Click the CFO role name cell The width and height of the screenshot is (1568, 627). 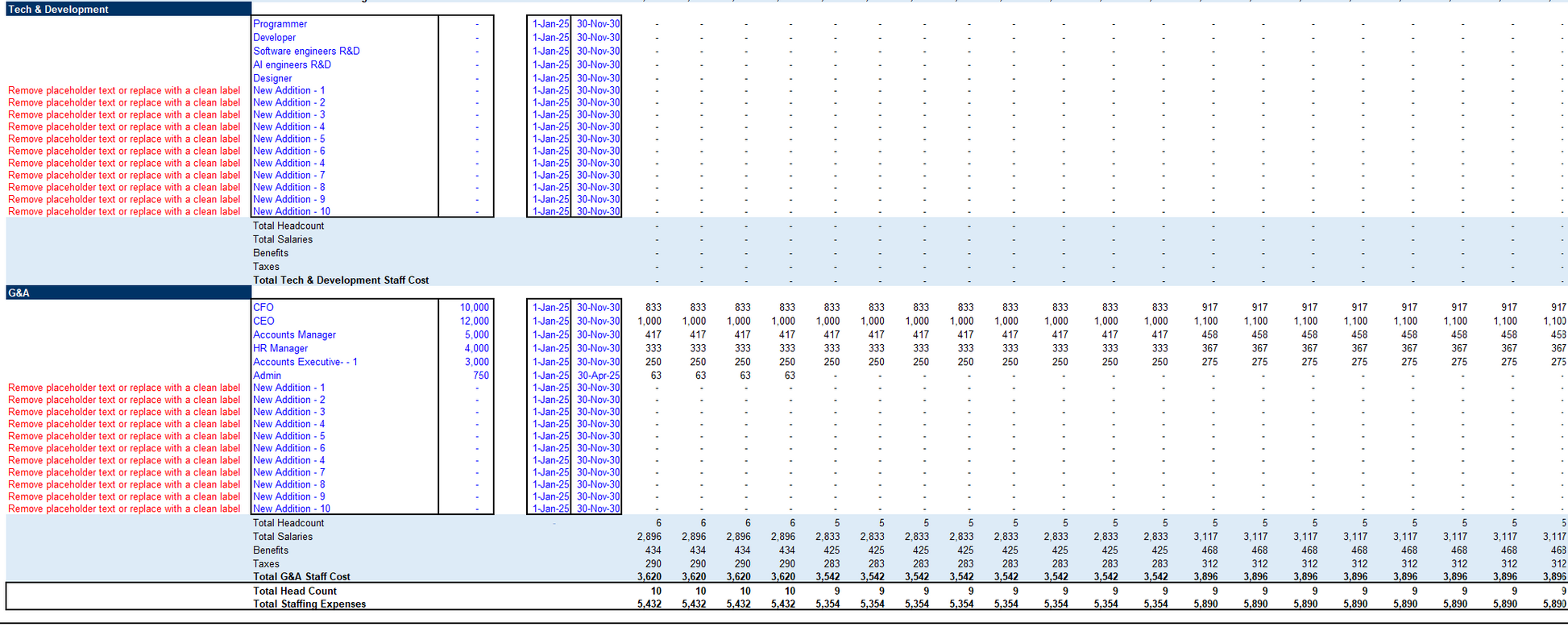point(263,308)
